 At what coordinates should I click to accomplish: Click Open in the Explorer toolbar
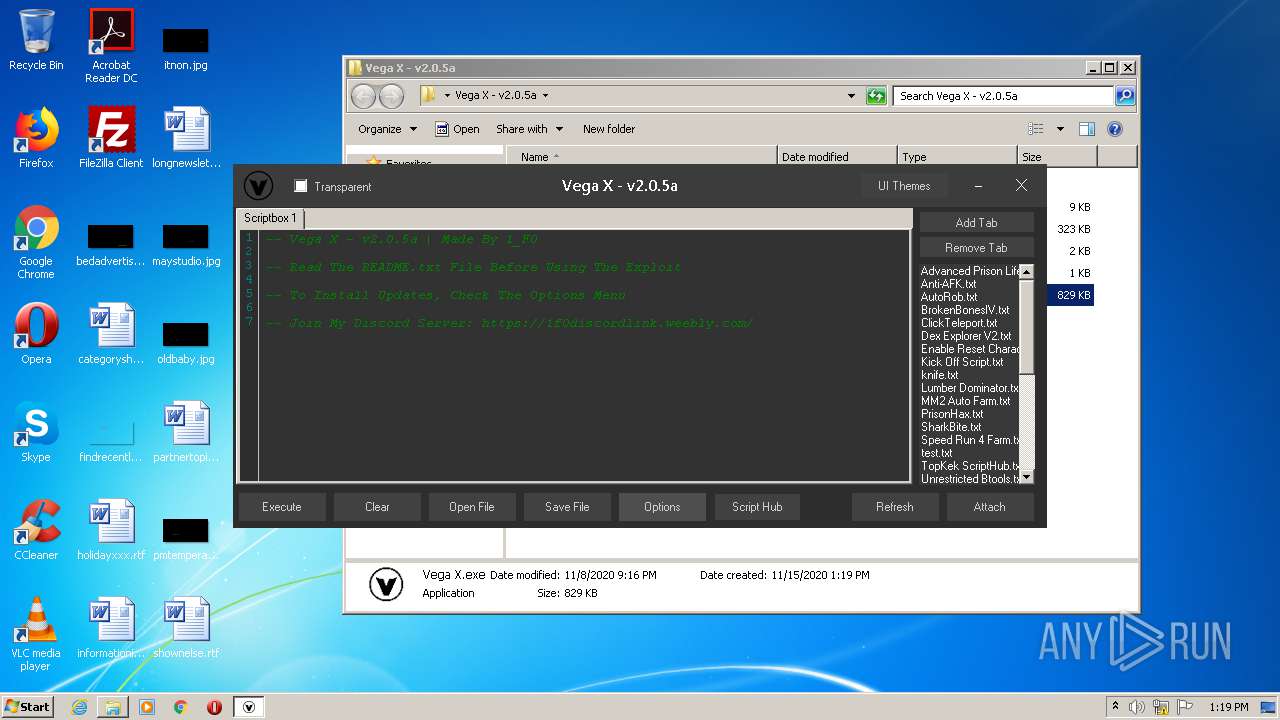[457, 129]
